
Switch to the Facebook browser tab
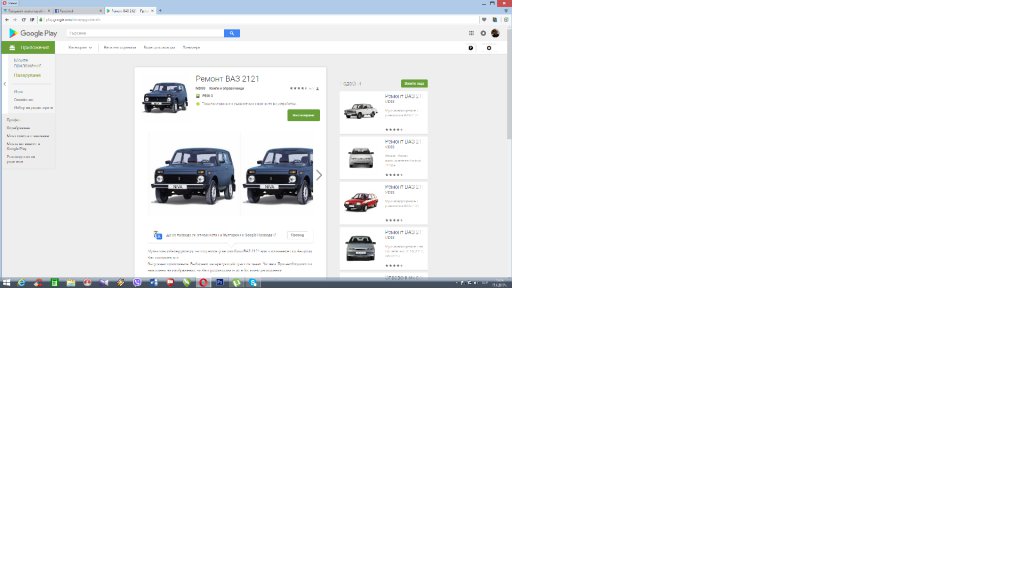(78, 10)
